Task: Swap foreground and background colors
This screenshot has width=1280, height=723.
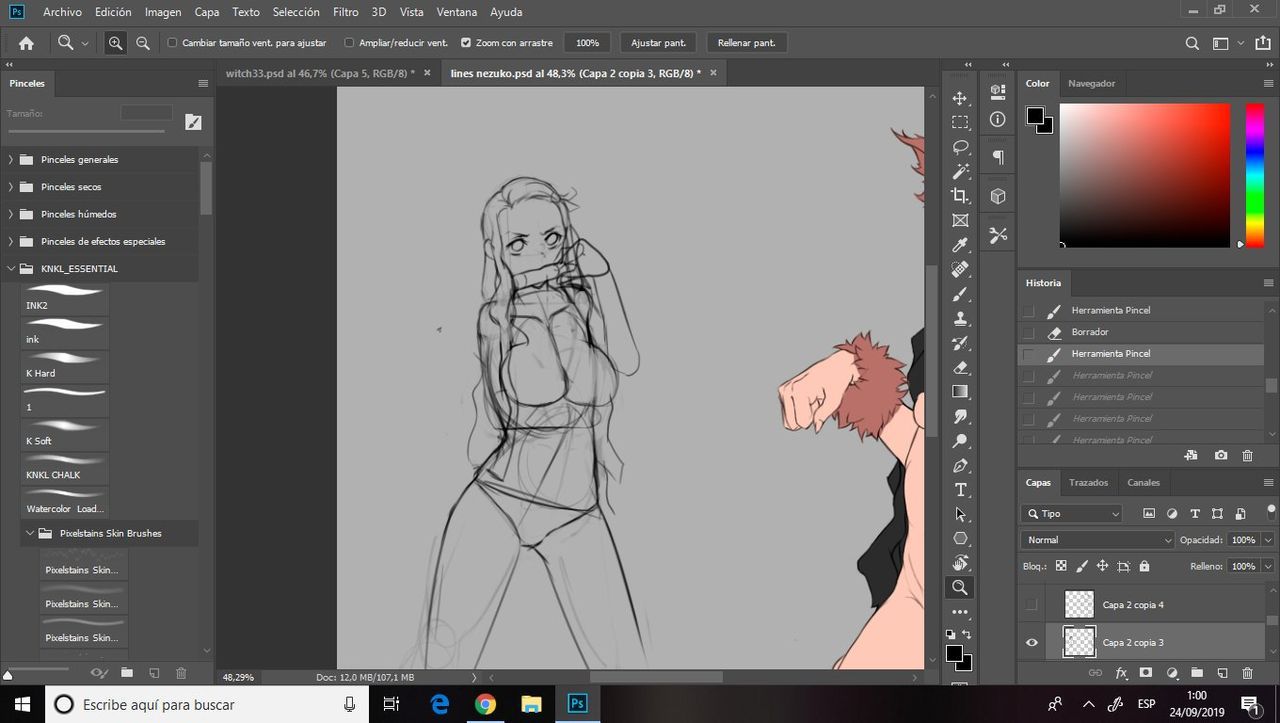Action: pos(967,634)
